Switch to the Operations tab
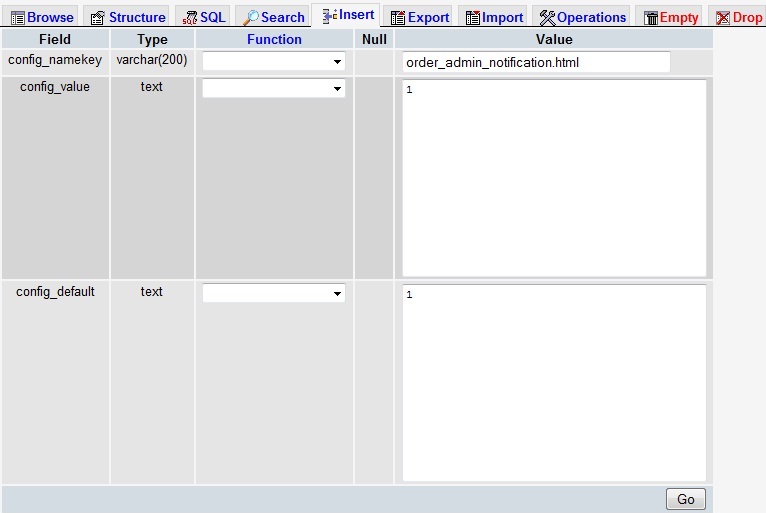Screen dimensions: 766x513 [x=582, y=18]
